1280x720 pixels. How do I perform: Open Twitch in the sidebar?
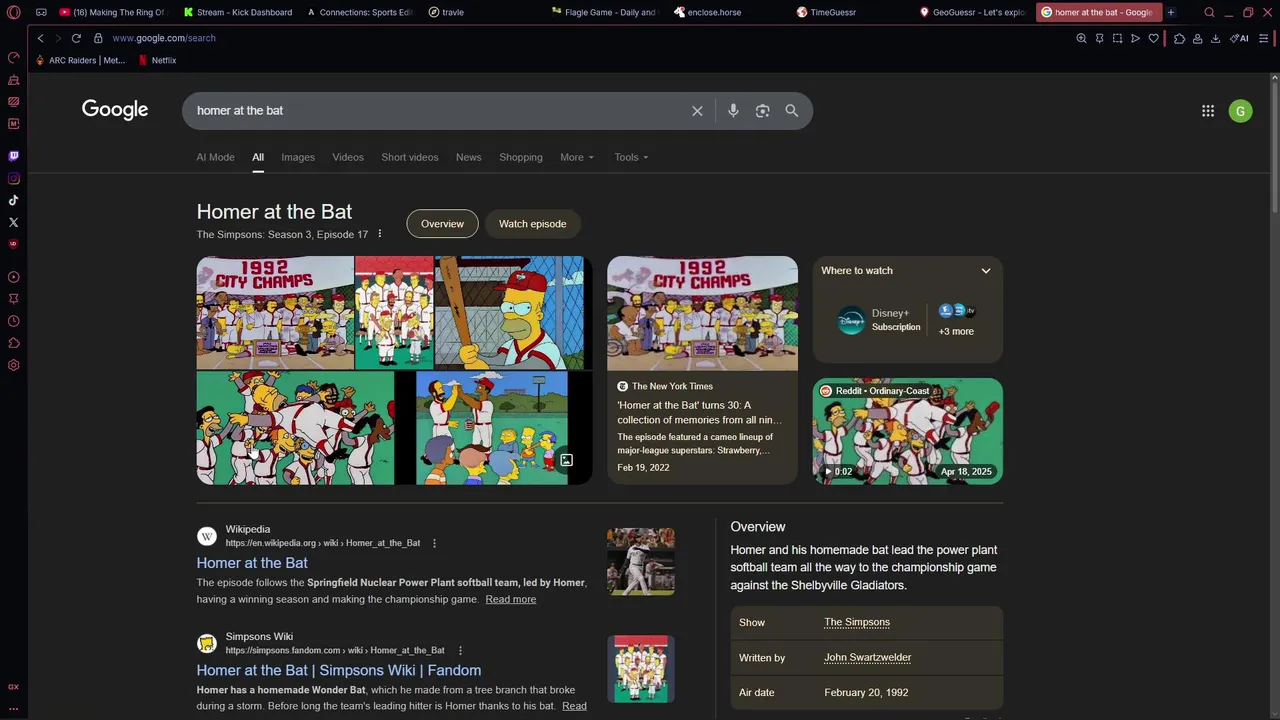coord(13,156)
